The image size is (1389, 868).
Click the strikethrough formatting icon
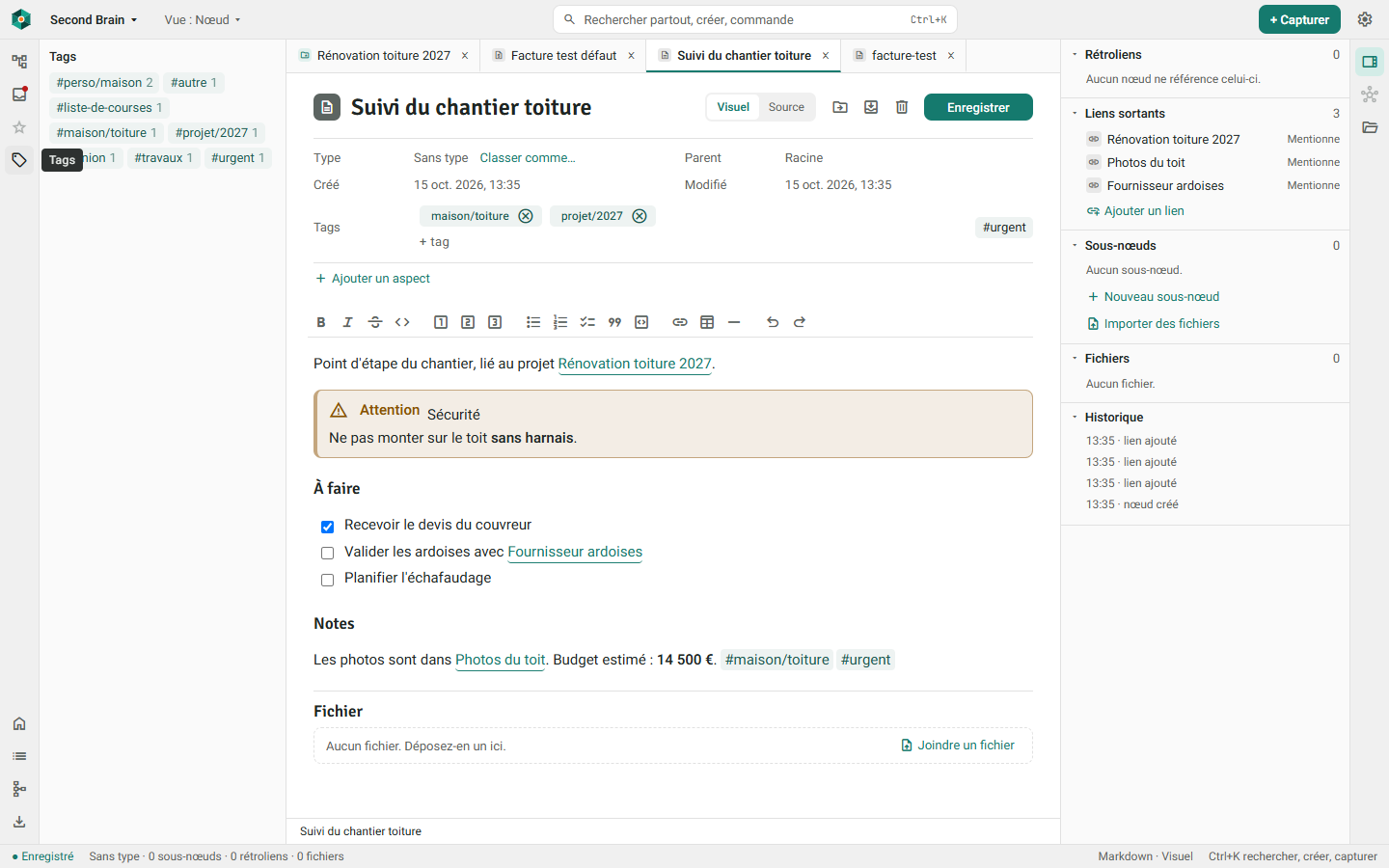[x=375, y=322]
